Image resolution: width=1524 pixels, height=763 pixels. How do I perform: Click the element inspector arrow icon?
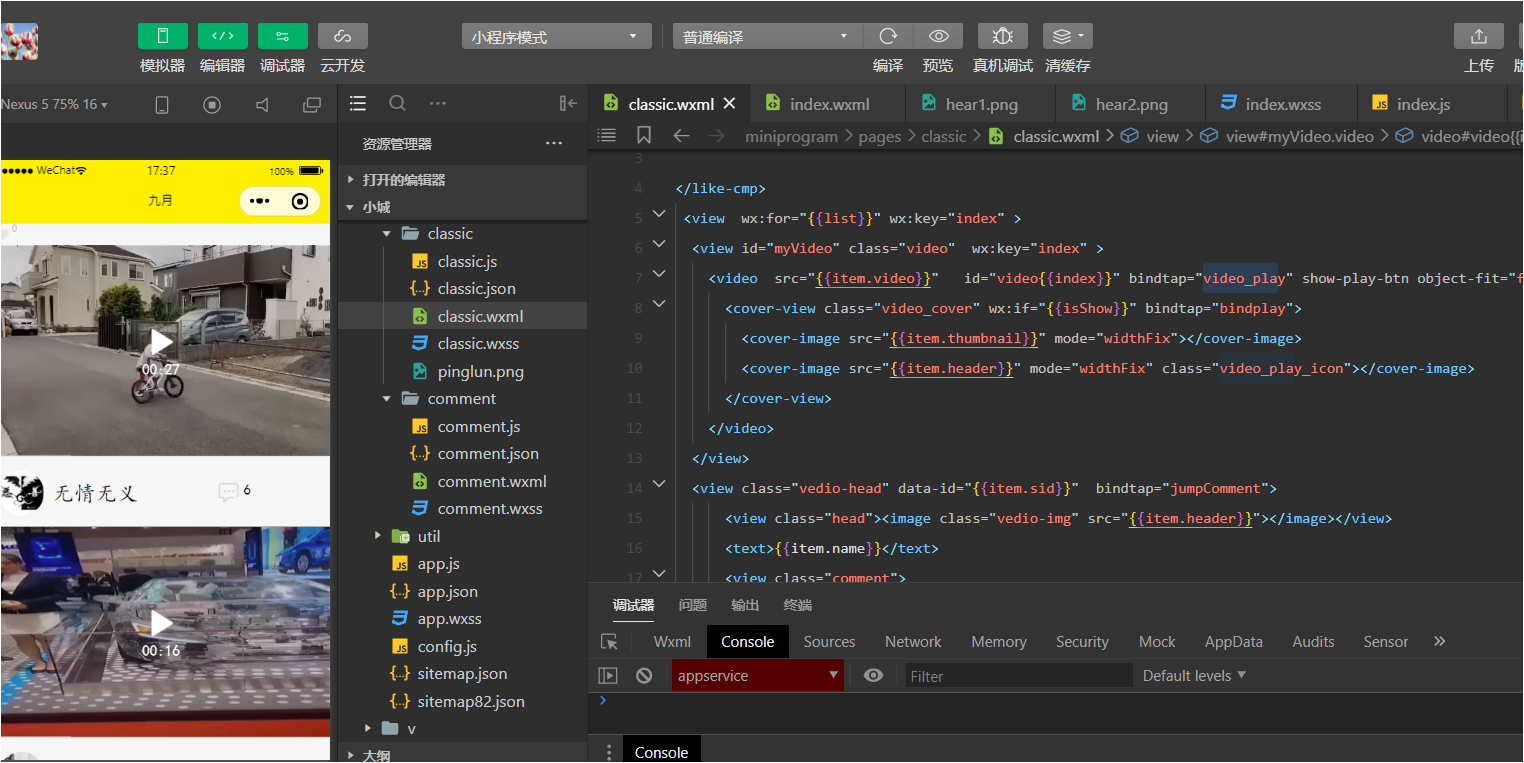pyautogui.click(x=608, y=642)
